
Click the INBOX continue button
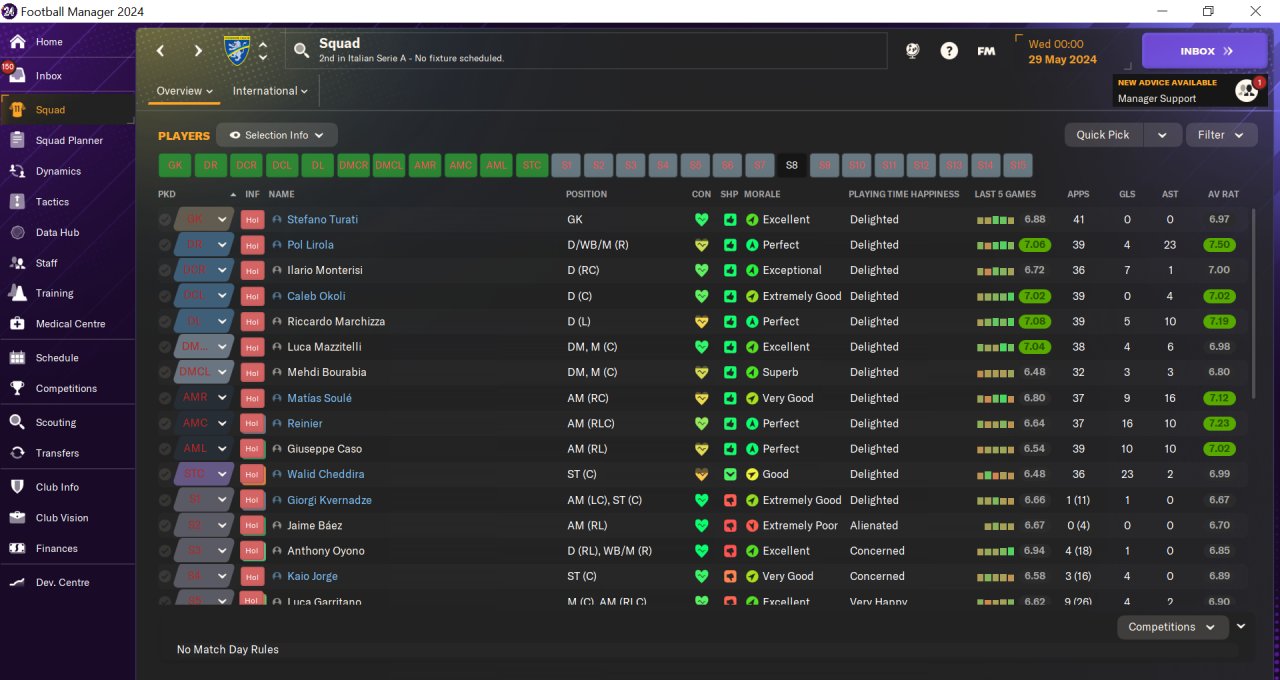click(x=1204, y=51)
